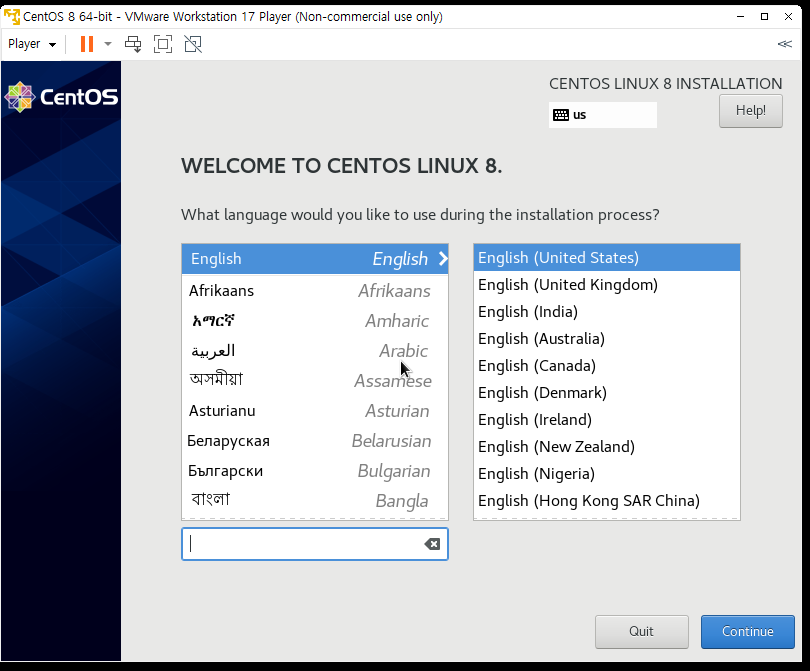Click the Send Ctrl+Alt+Del icon

pyautogui.click(x=133, y=44)
